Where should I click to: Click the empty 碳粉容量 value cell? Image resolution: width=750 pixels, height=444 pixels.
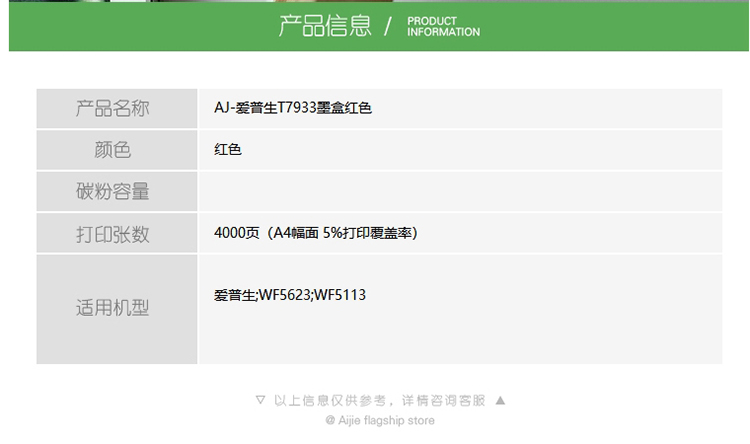click(x=460, y=191)
